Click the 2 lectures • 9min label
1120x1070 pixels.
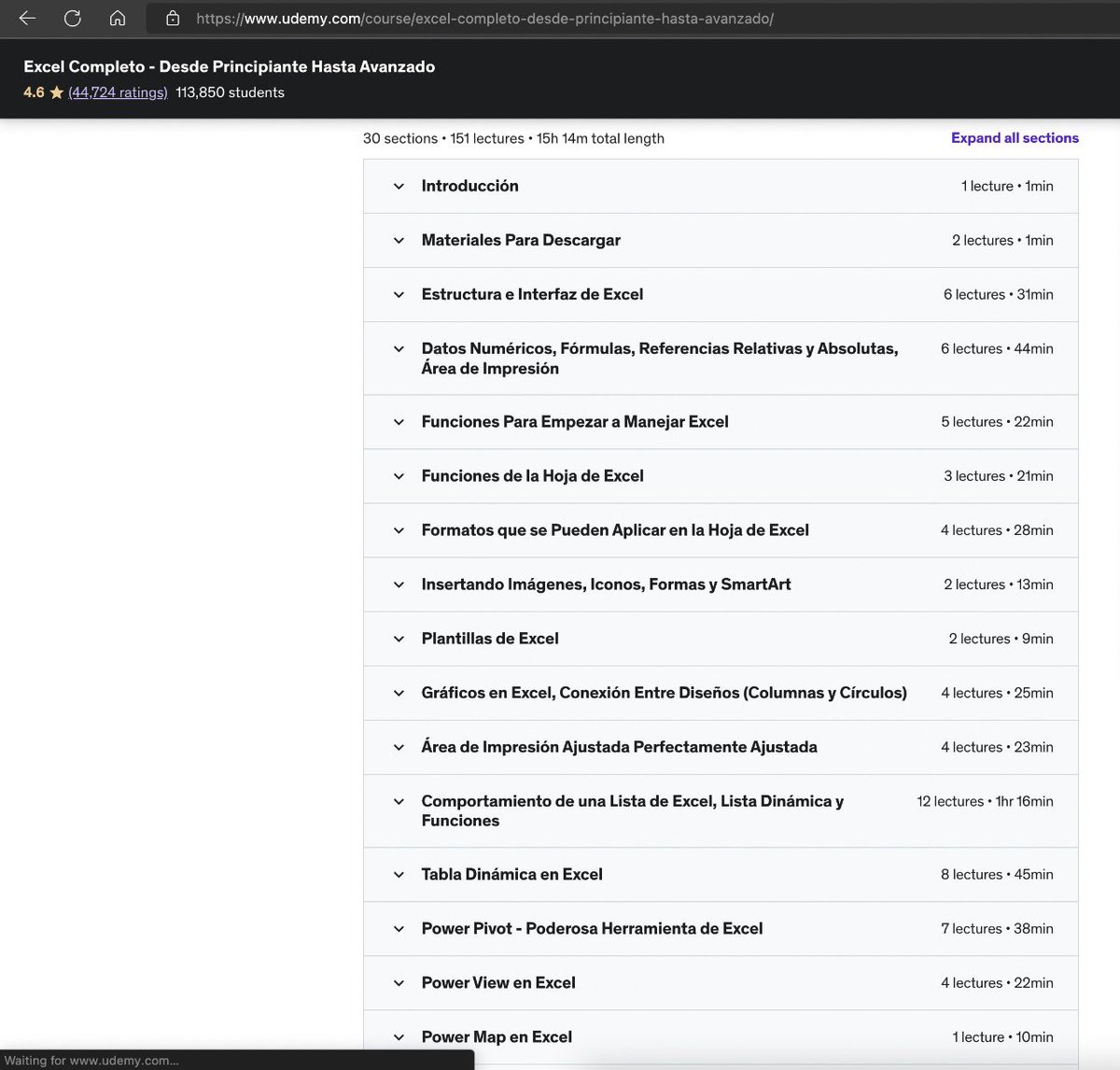coord(1001,639)
